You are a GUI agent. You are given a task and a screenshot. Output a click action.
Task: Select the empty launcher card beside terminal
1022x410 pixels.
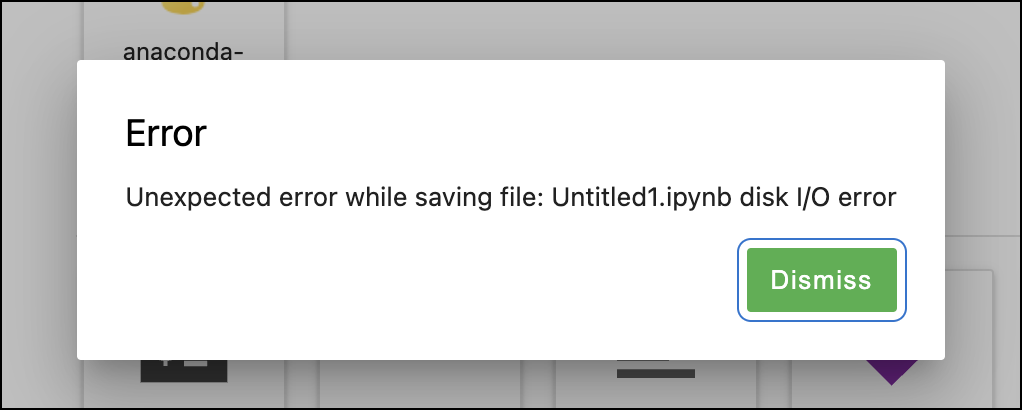[420, 383]
